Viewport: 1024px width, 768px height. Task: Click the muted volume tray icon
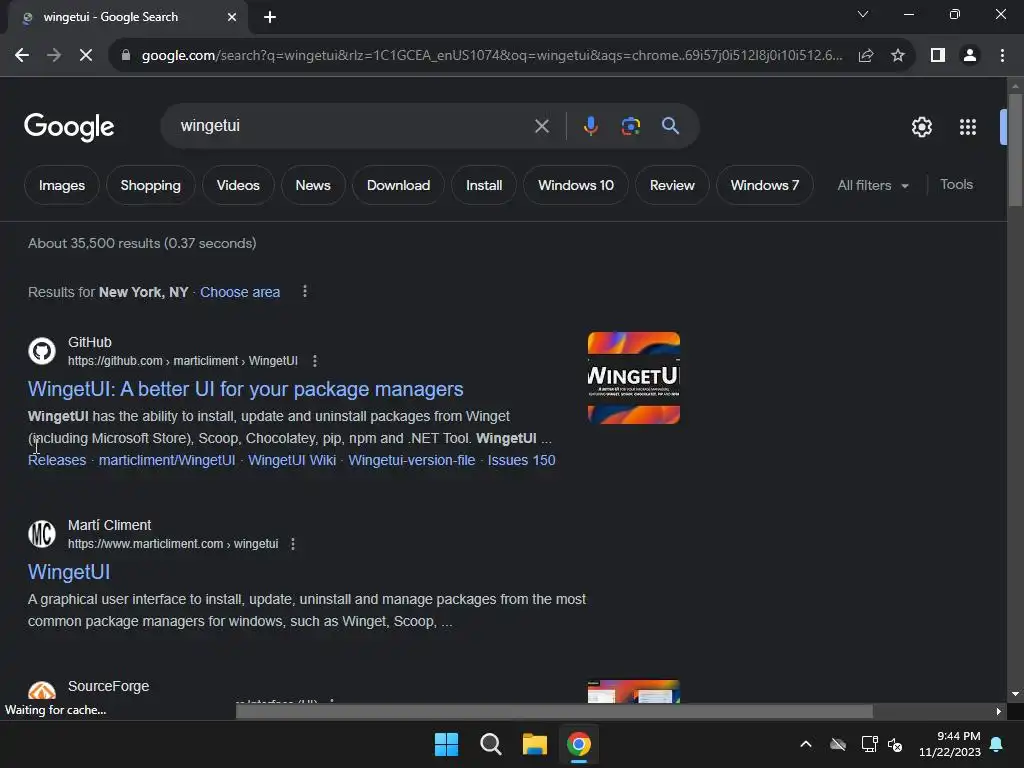(x=895, y=744)
